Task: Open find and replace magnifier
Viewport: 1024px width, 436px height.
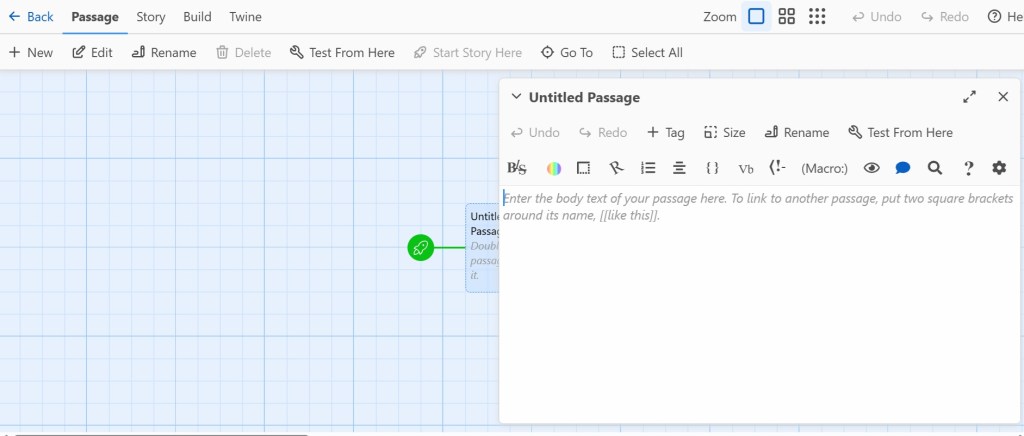Action: coord(935,168)
